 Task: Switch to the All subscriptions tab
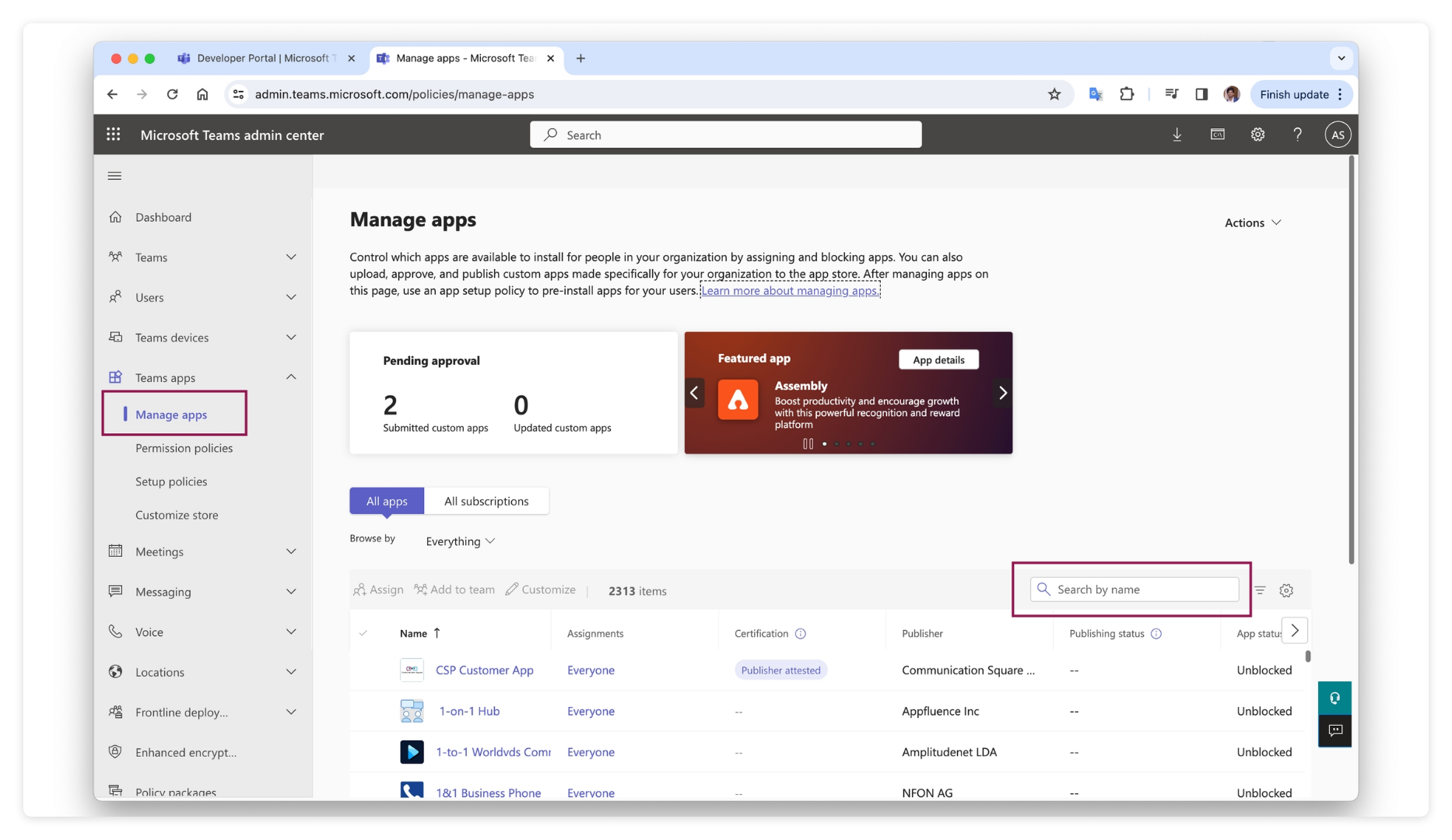pyautogui.click(x=487, y=501)
